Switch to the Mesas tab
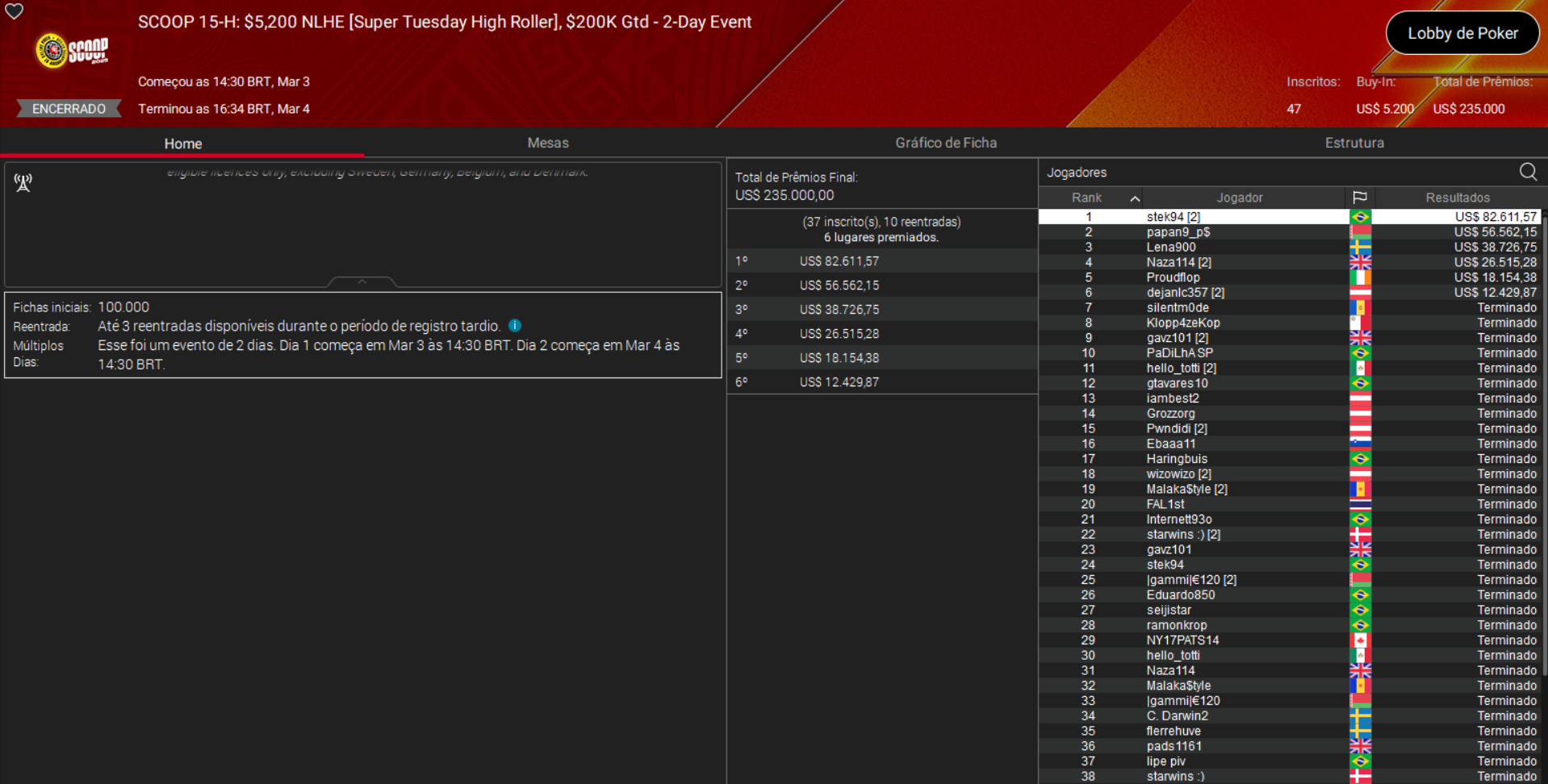The image size is (1548, 784). pyautogui.click(x=548, y=143)
